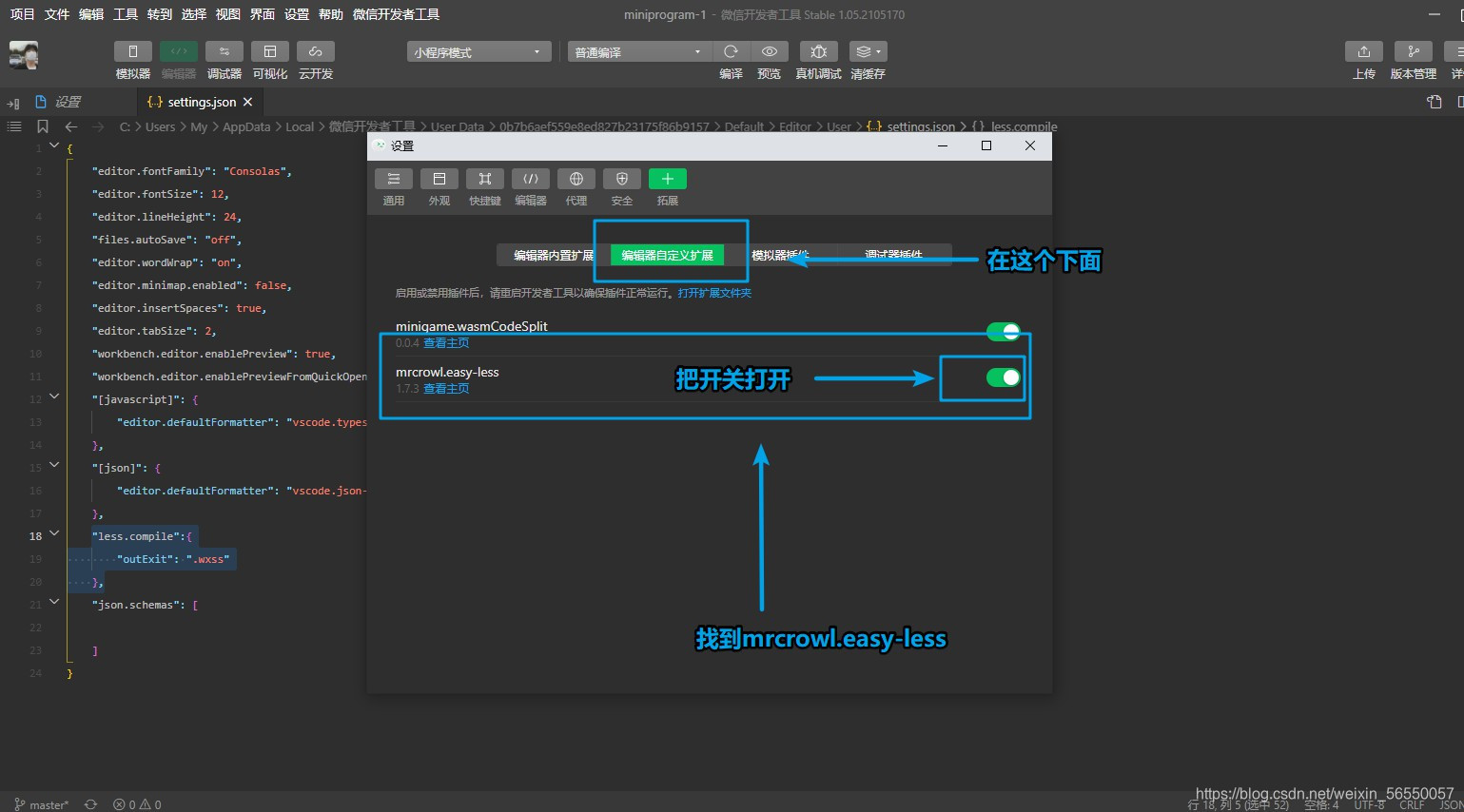Viewport: 1464px width, 812px height.
Task: Select the 编辑器内置扩展 sub-tab
Action: (x=554, y=255)
